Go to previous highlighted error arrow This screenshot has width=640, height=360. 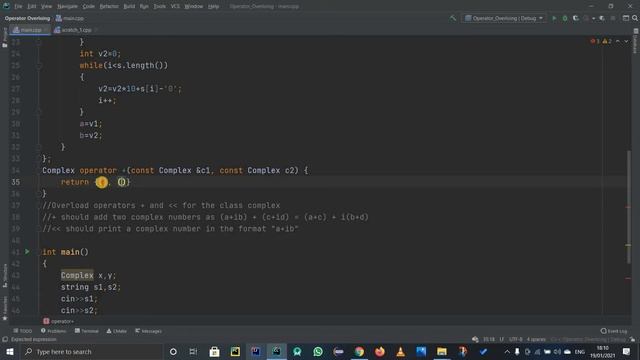[x=618, y=41]
